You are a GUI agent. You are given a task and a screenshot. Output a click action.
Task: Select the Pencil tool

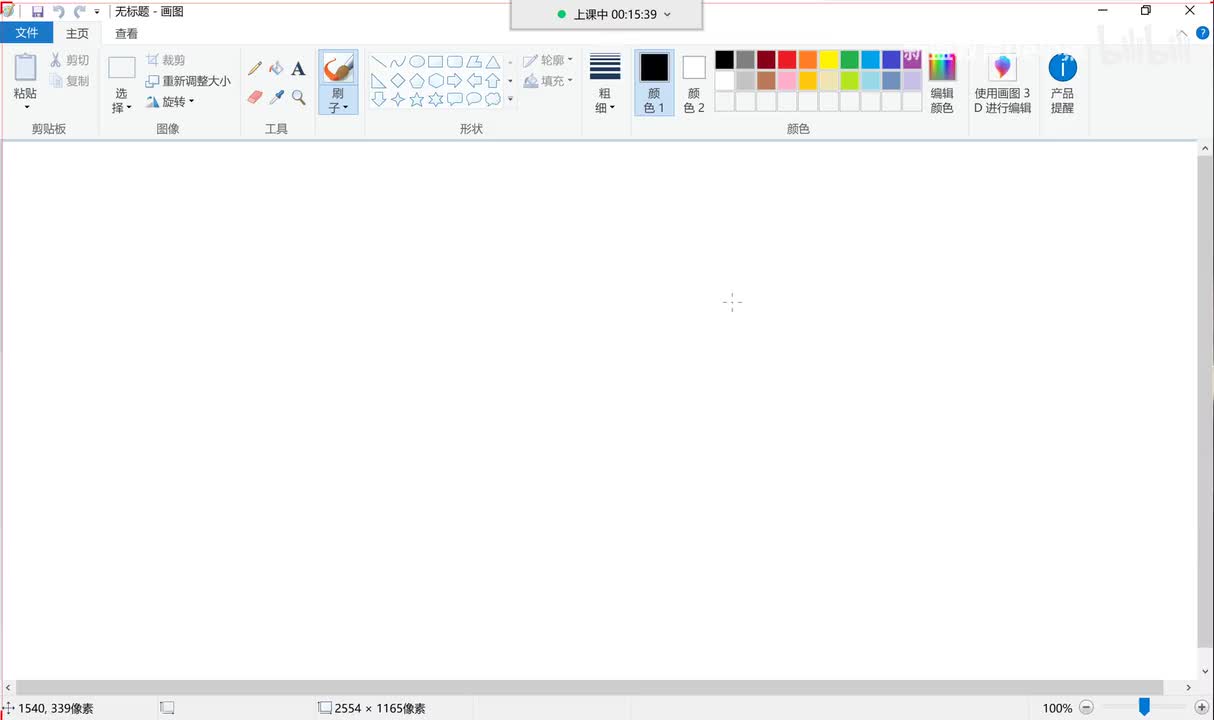tap(255, 69)
